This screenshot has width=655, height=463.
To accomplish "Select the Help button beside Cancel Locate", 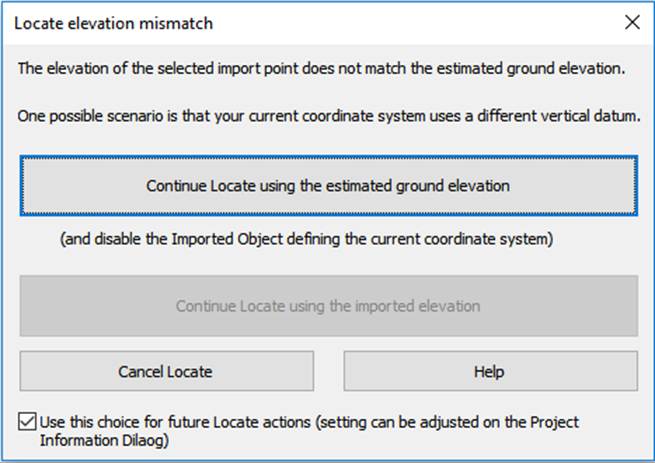I will [x=490, y=371].
